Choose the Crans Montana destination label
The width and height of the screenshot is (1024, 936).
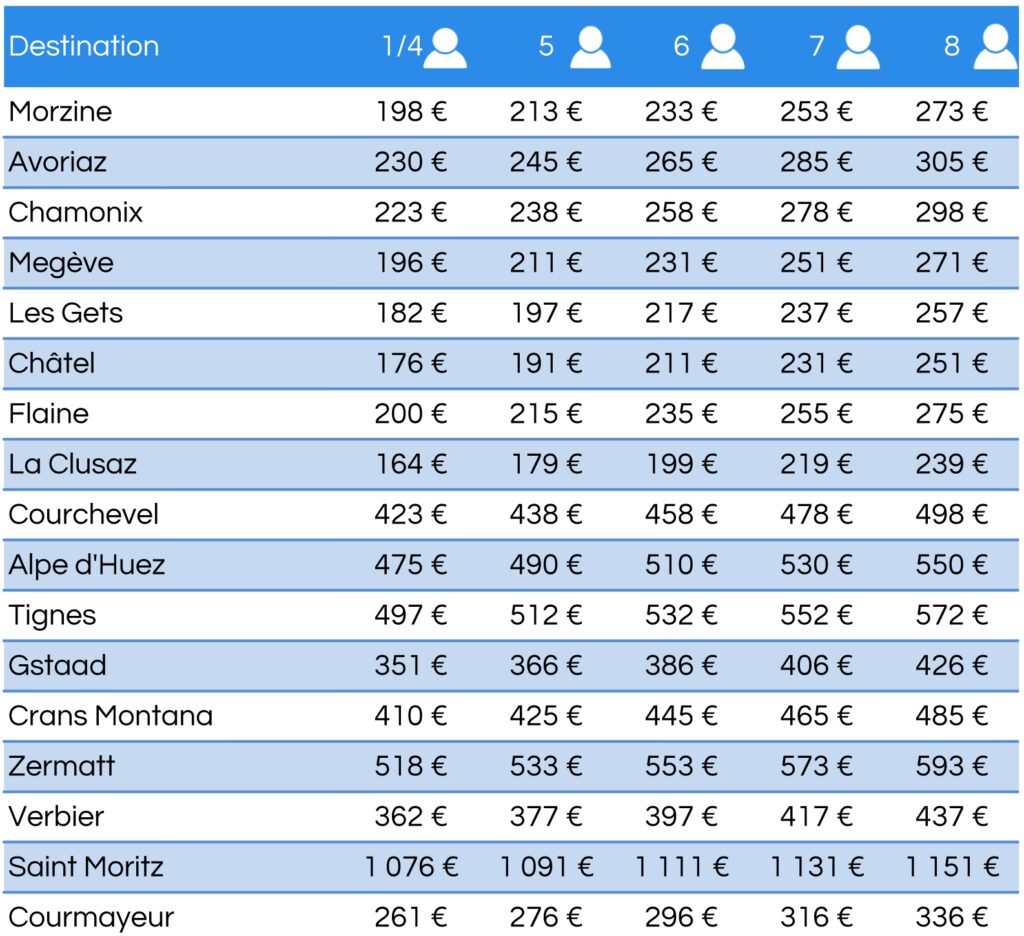pyautogui.click(x=111, y=716)
